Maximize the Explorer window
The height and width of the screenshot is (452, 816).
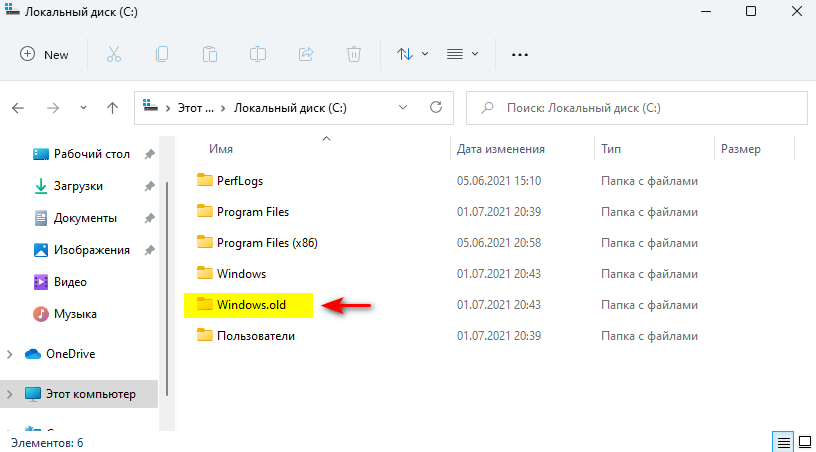(x=751, y=11)
